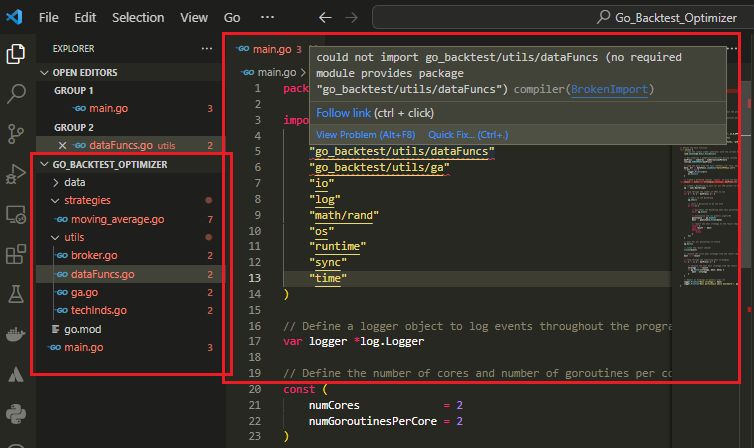
Task: Open Source Control view in activity bar
Action: tap(15, 134)
